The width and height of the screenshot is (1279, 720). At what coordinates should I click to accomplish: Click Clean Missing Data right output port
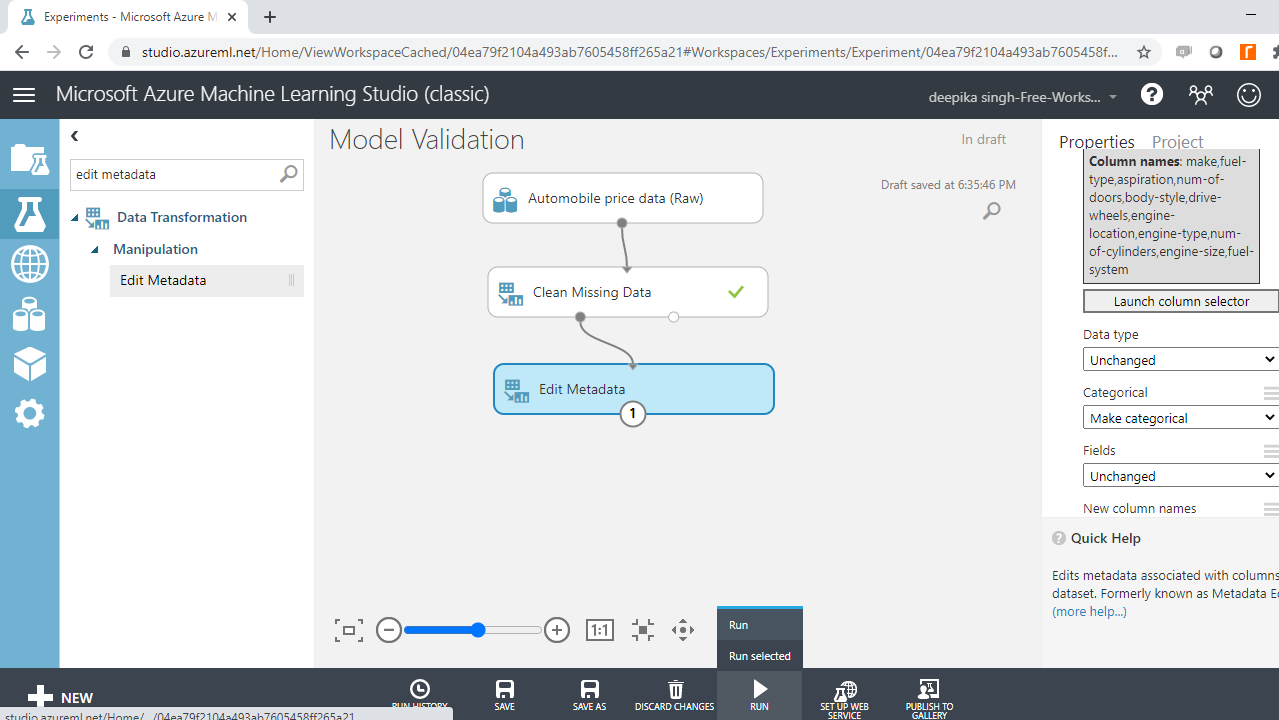674,317
